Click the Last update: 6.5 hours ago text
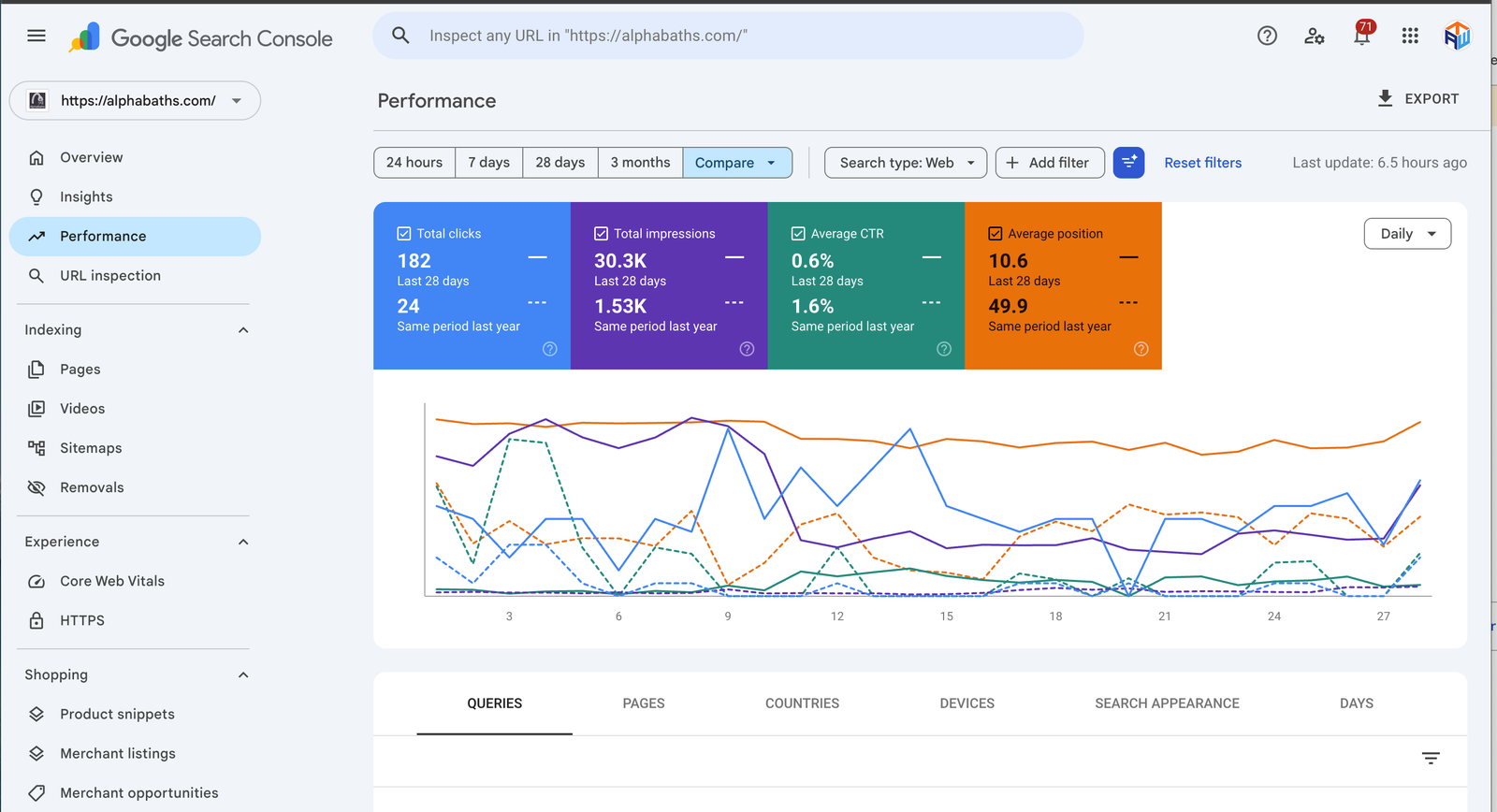This screenshot has width=1497, height=812. click(x=1380, y=163)
